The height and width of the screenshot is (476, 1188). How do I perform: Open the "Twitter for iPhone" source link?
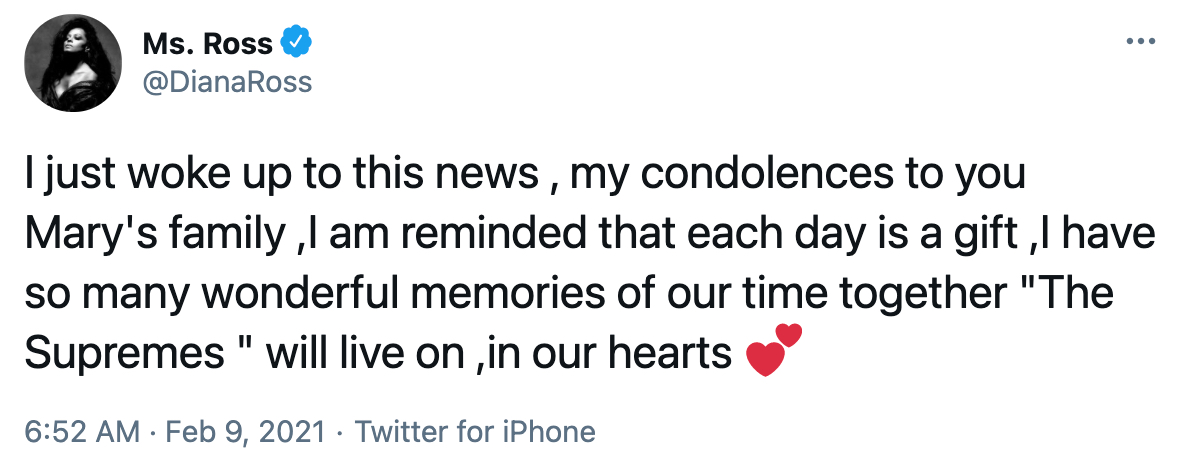tap(475, 432)
